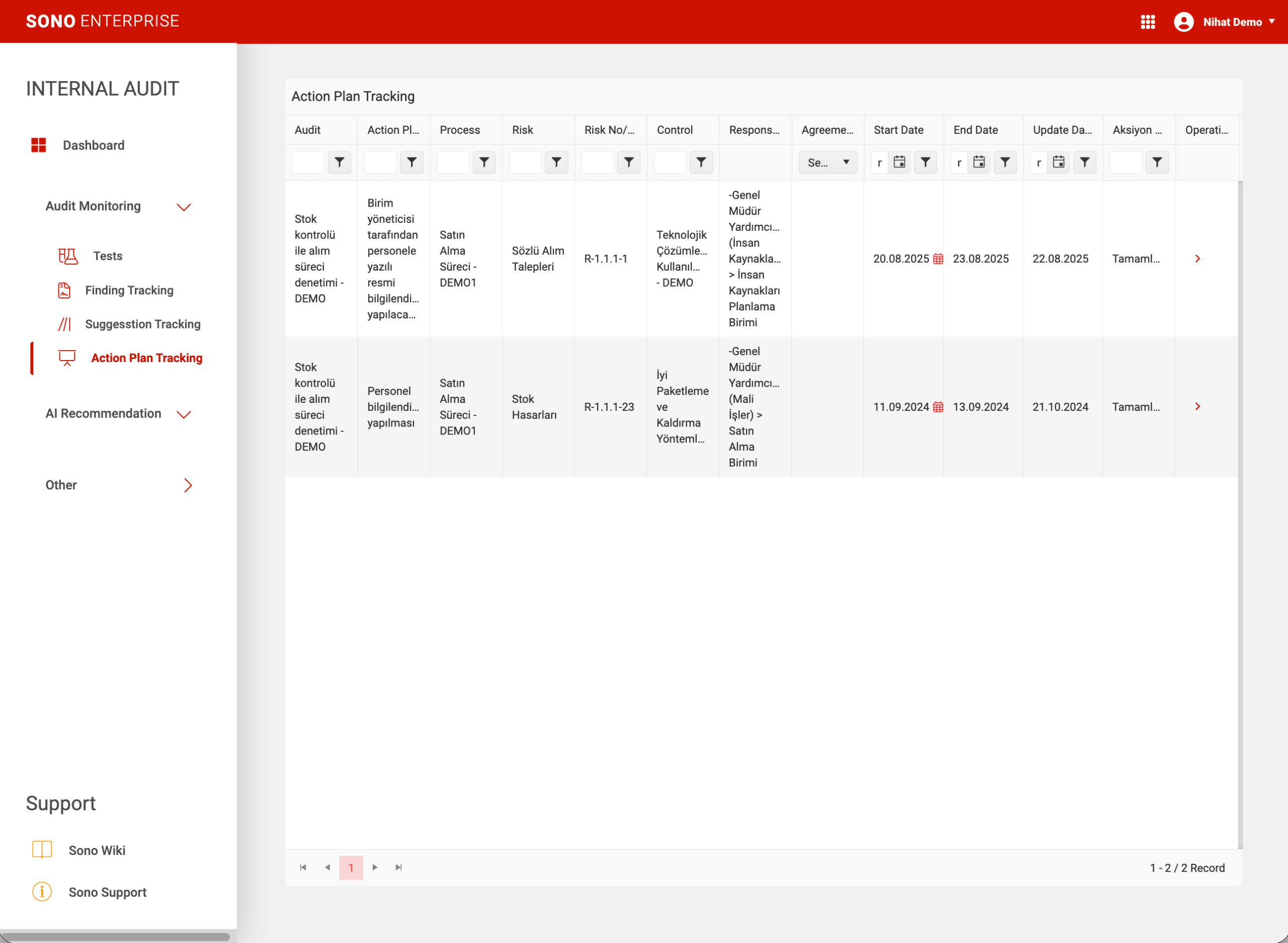Screen dimensions: 1288x943
Task: Click the Risk column filter icon
Action: 556,162
